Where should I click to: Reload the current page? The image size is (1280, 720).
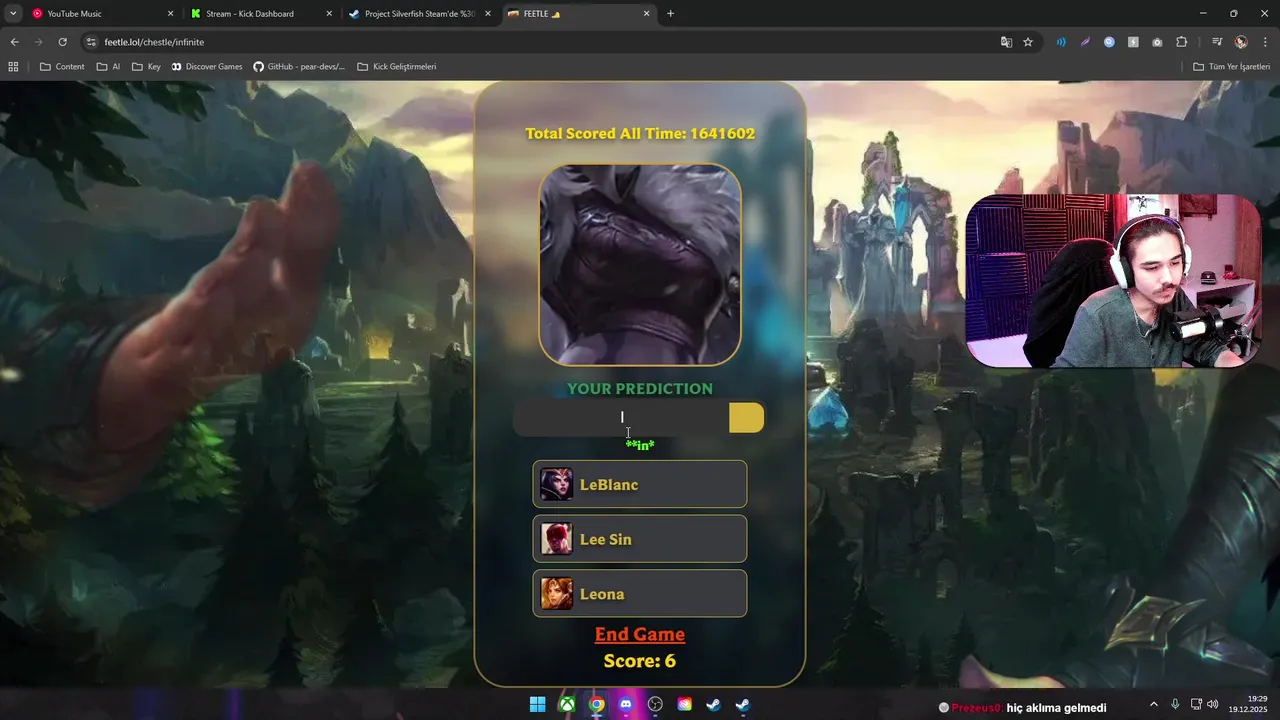(62, 42)
